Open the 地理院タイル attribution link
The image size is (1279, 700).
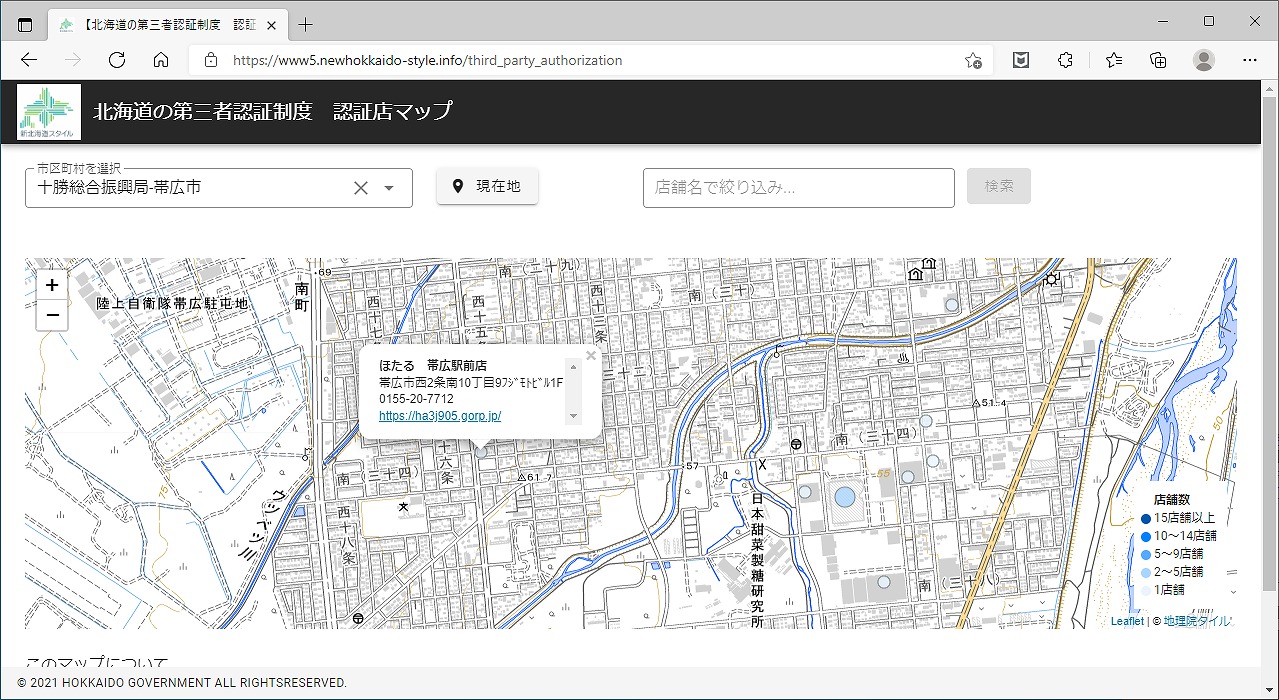pyautogui.click(x=1197, y=621)
